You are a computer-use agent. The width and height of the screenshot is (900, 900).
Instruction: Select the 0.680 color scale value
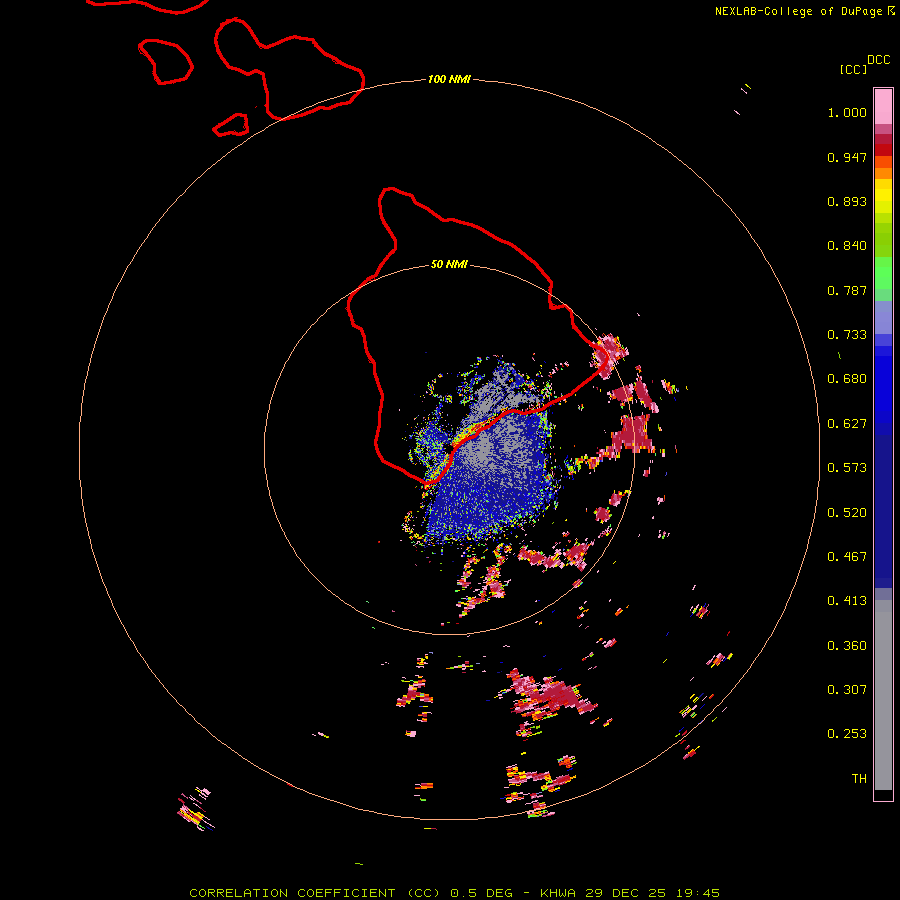pyautogui.click(x=847, y=379)
